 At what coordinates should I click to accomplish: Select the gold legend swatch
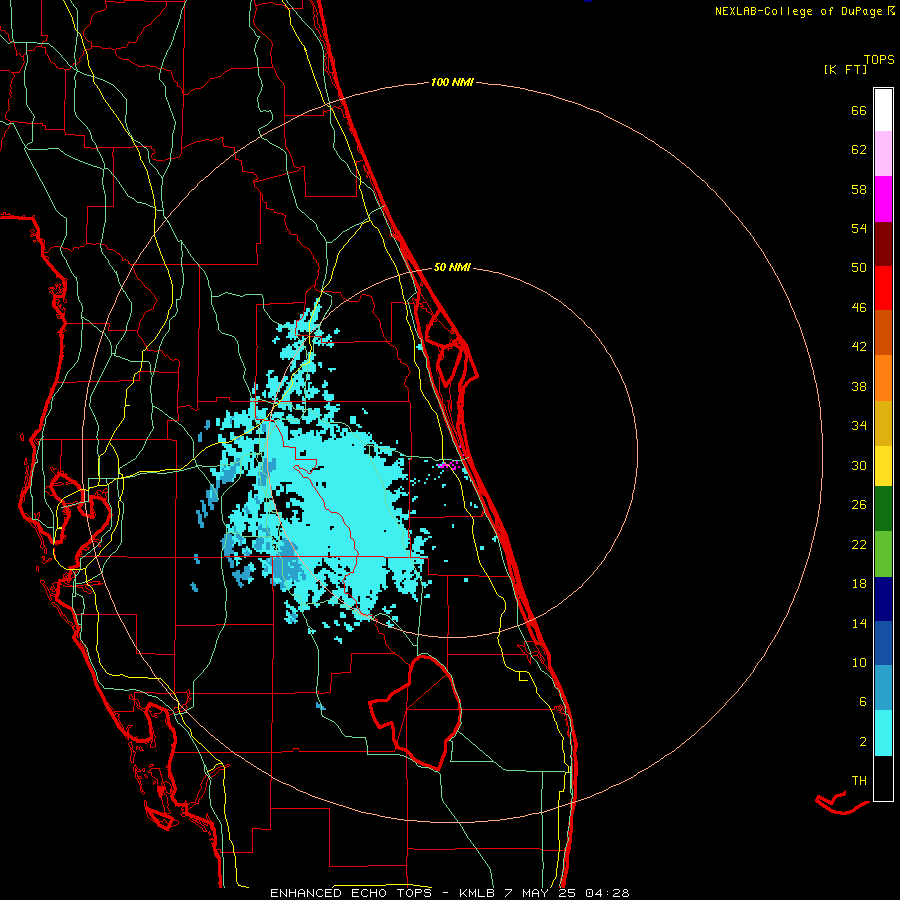pos(883,423)
